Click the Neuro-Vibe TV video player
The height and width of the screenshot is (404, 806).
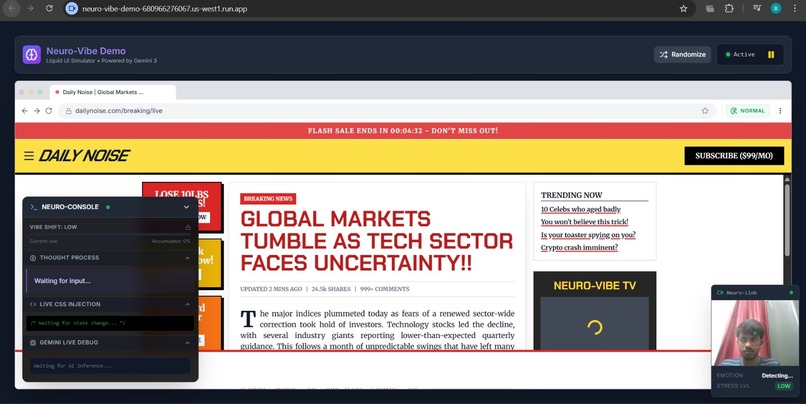point(595,324)
